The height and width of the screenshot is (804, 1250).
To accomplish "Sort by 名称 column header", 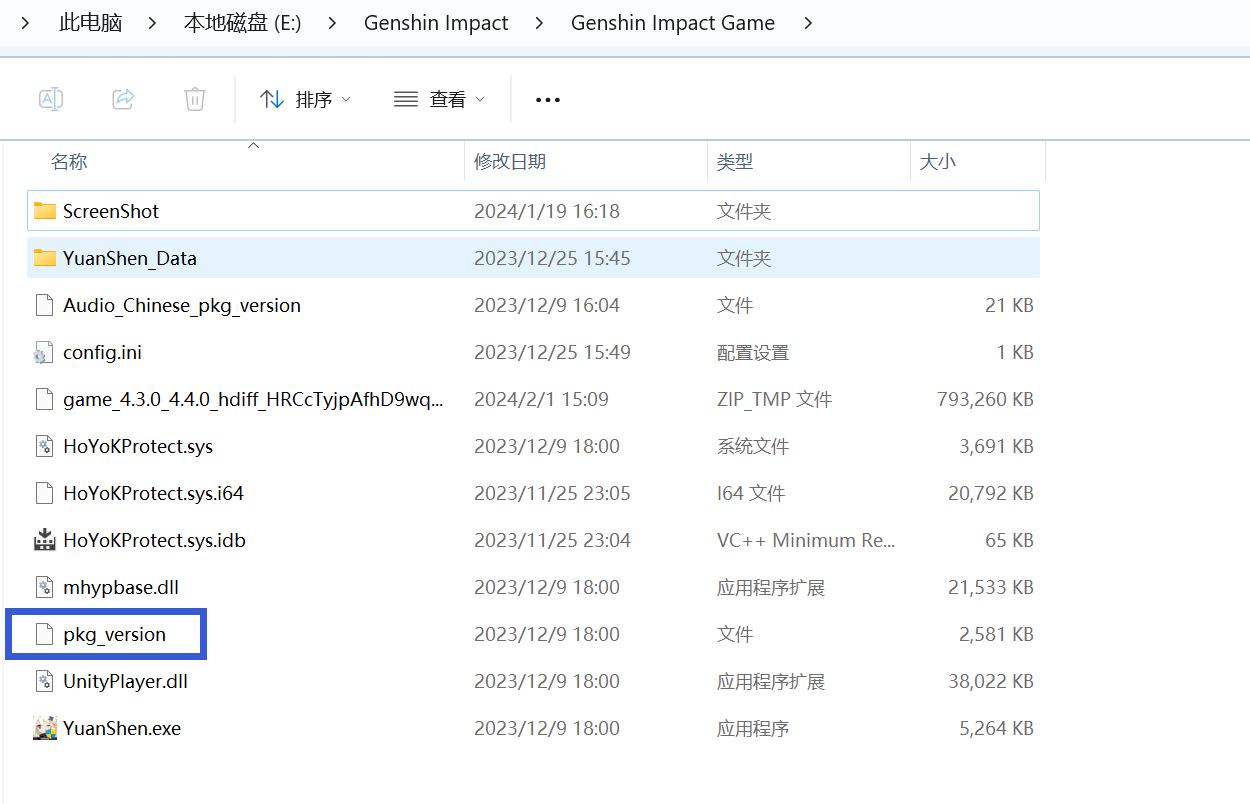I will click(x=70, y=162).
